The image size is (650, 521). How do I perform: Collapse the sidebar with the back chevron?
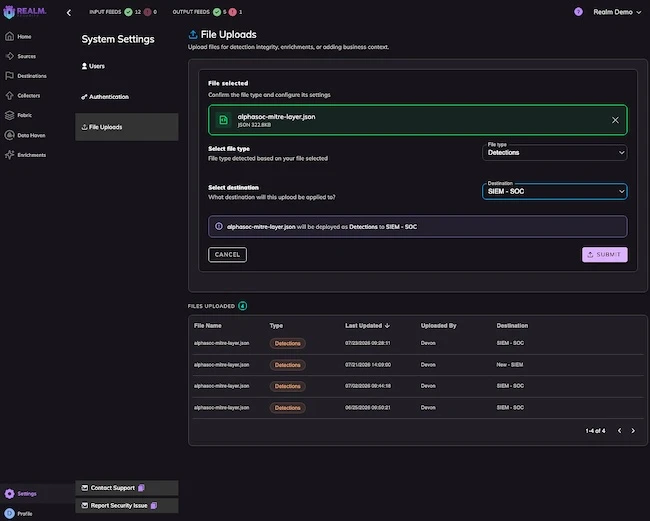pyautogui.click(x=69, y=13)
